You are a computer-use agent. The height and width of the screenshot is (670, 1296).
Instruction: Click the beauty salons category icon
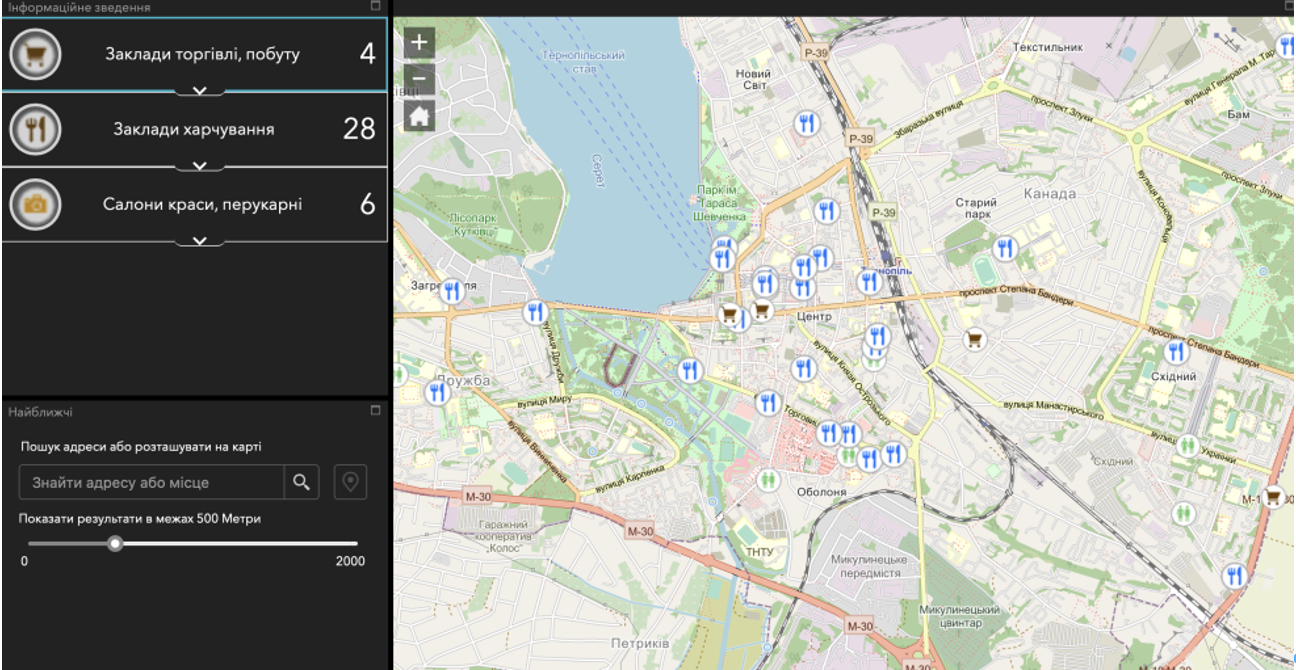(x=36, y=204)
